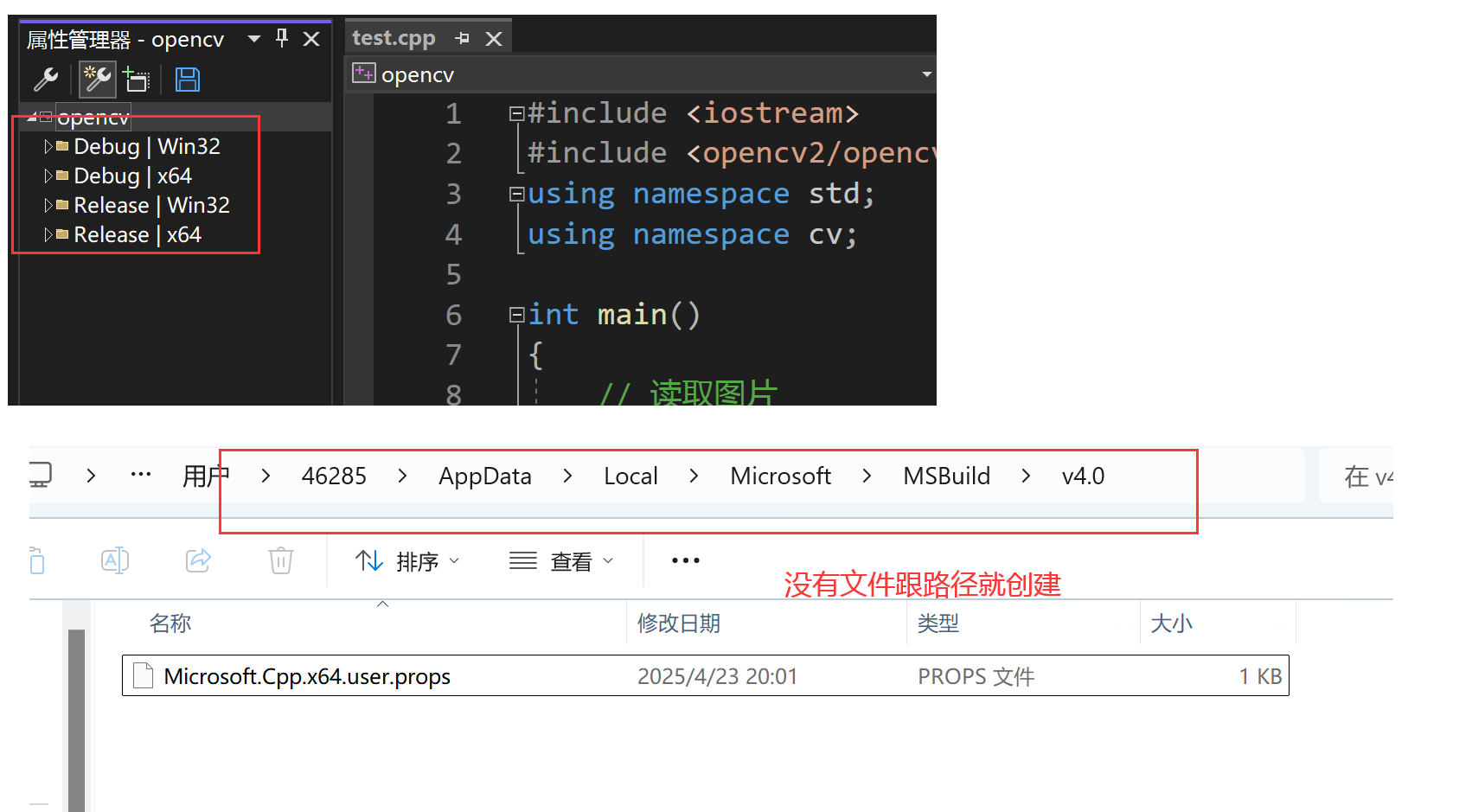
Task: Click the 'PROPS 文件' type cell
Action: point(976,677)
